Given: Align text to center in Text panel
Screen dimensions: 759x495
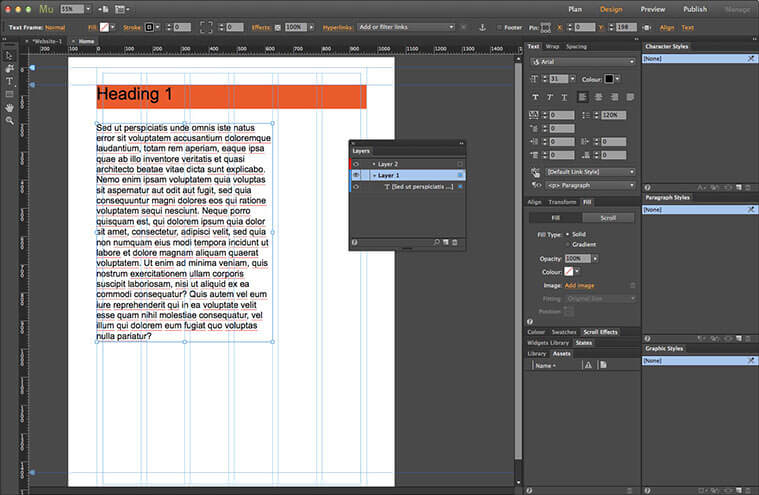Looking at the screenshot, I should (597, 97).
